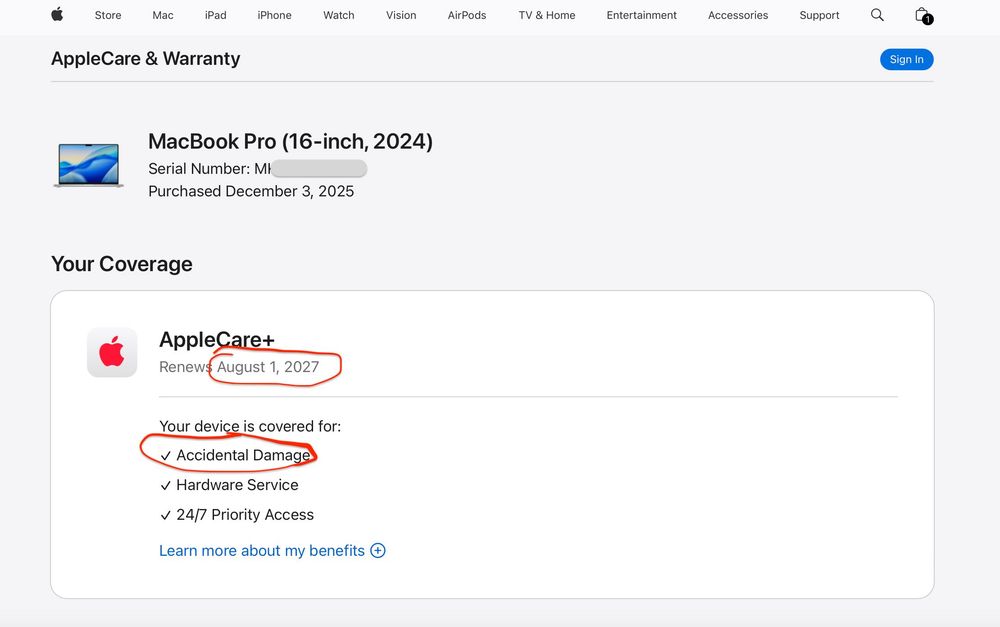Screen dimensions: 1000x627
Task: Open the Support menu item
Action: pyautogui.click(x=820, y=15)
